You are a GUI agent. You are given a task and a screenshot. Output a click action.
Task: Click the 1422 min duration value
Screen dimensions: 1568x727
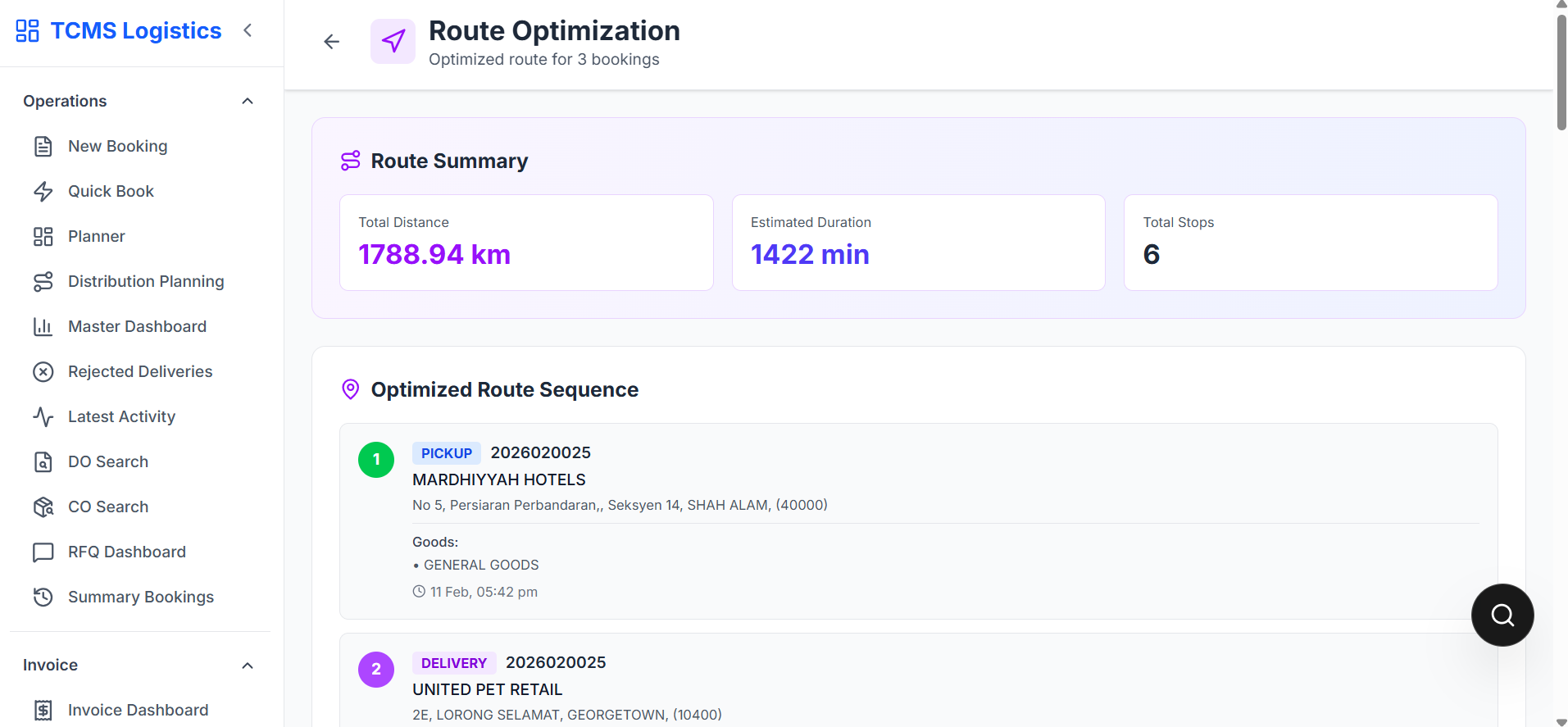click(x=810, y=254)
